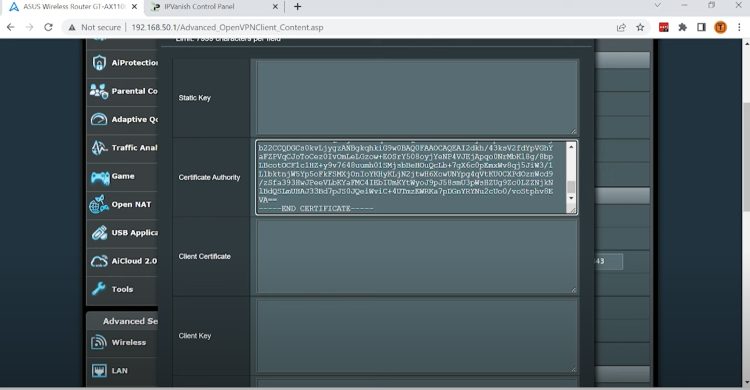Open Adaptive QoS gauge icon

[x=99, y=119]
